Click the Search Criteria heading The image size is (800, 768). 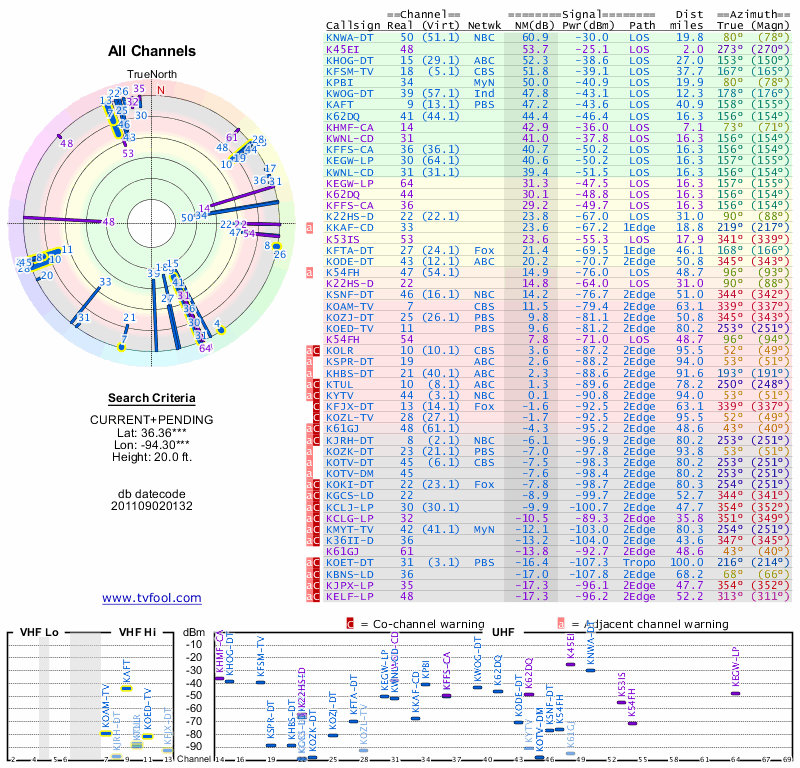(x=152, y=398)
